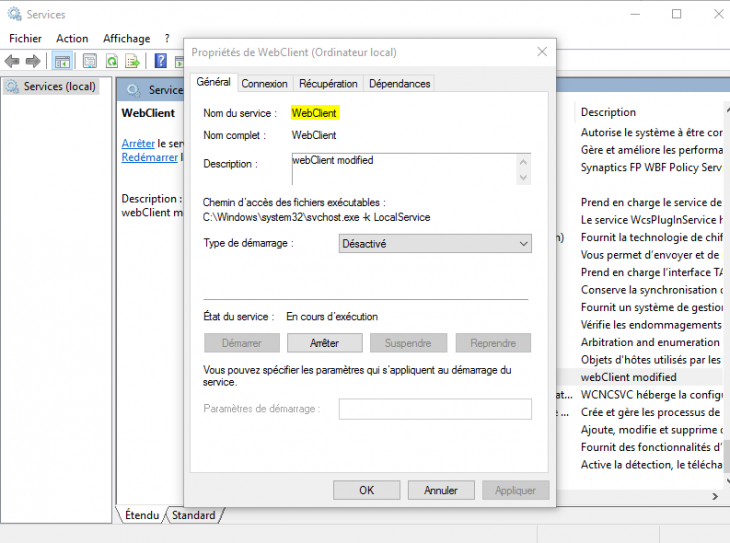Click the 'En cours d'exécution' status text
Image resolution: width=730 pixels, height=543 pixels.
(332, 317)
